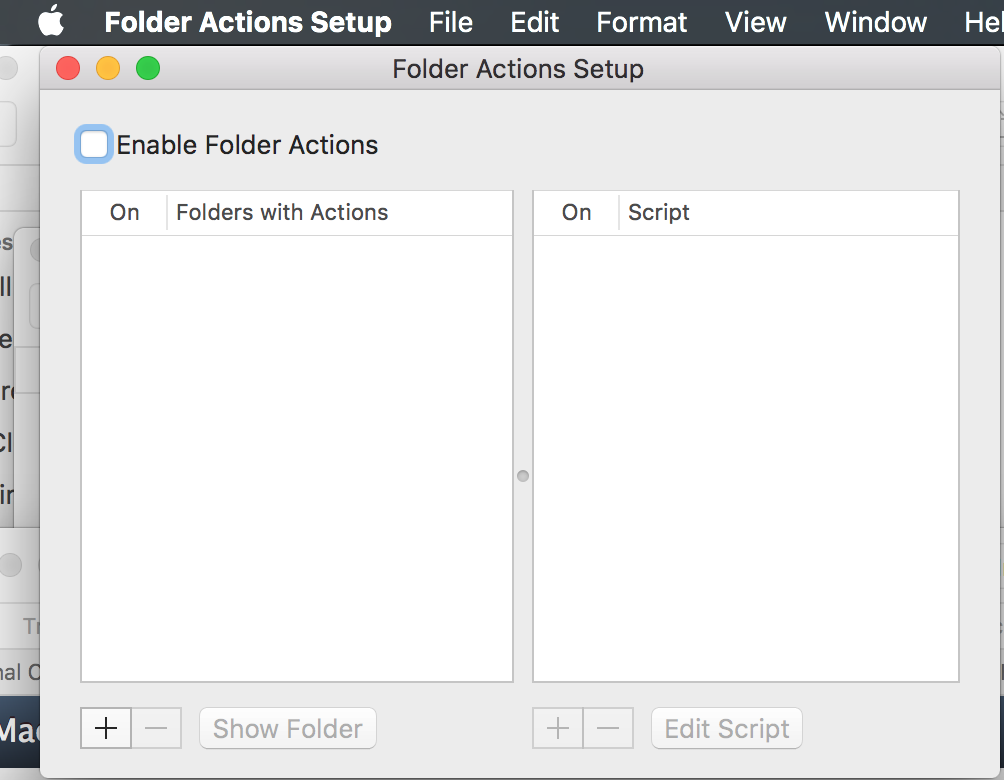Enable the Folder Actions checkbox

[x=94, y=145]
